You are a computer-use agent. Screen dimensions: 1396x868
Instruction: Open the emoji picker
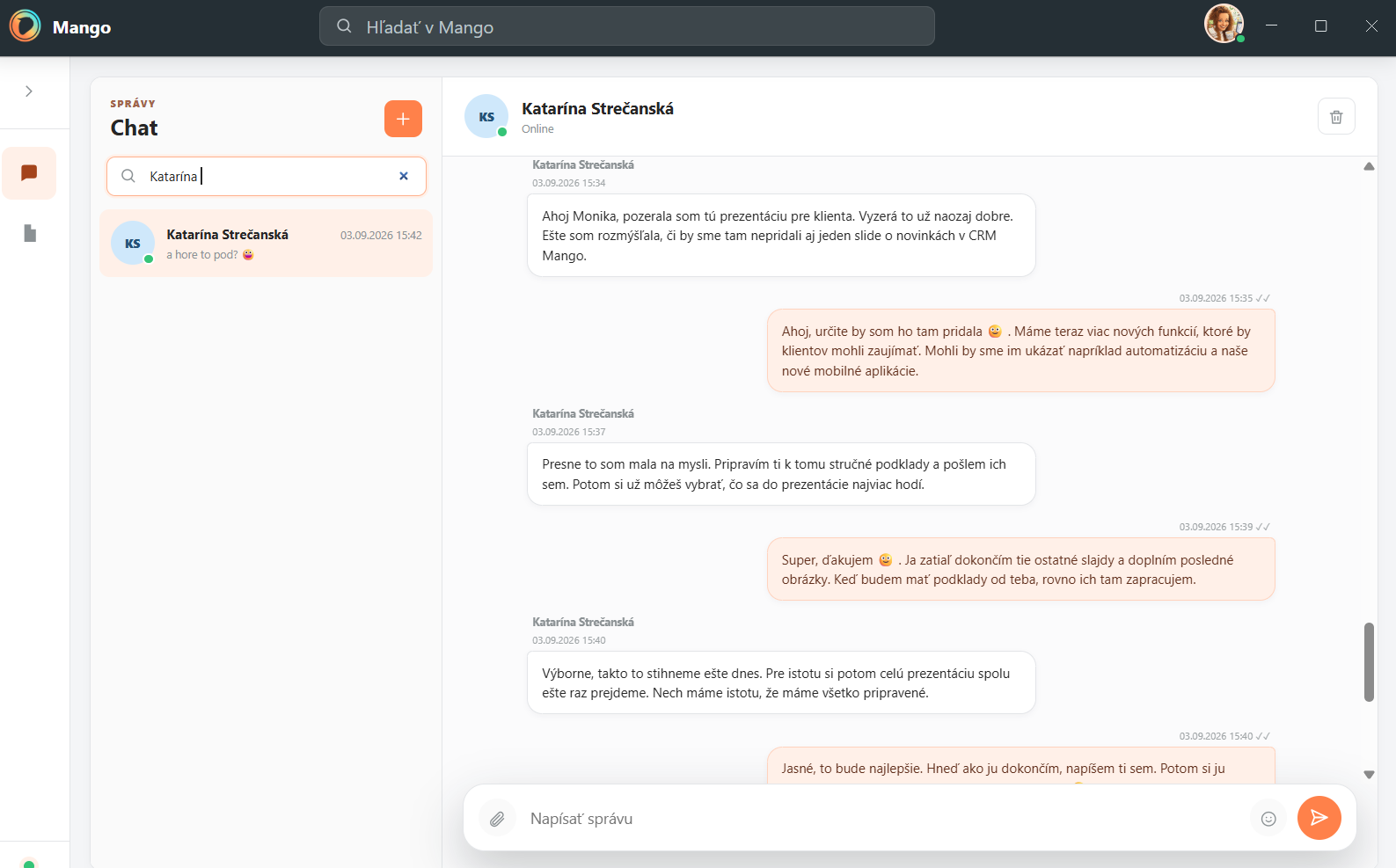(x=1268, y=819)
